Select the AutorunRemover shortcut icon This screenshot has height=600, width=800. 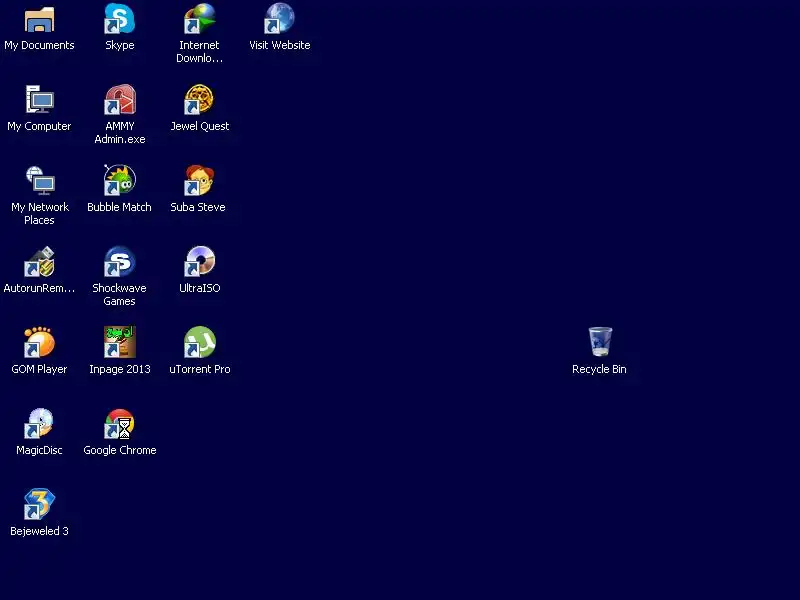[x=39, y=262]
